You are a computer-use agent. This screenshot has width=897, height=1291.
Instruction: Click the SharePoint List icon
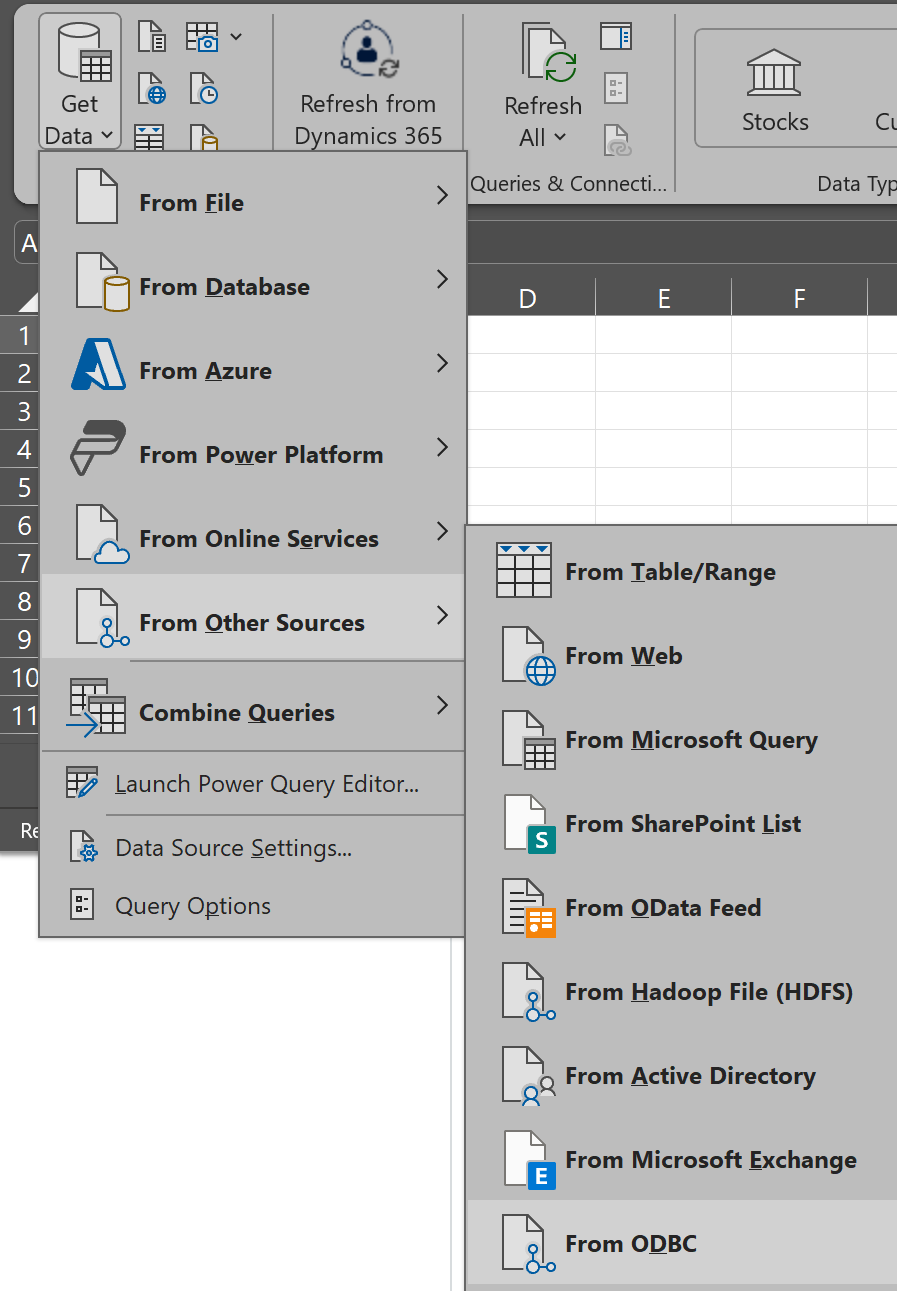pyautogui.click(x=528, y=824)
